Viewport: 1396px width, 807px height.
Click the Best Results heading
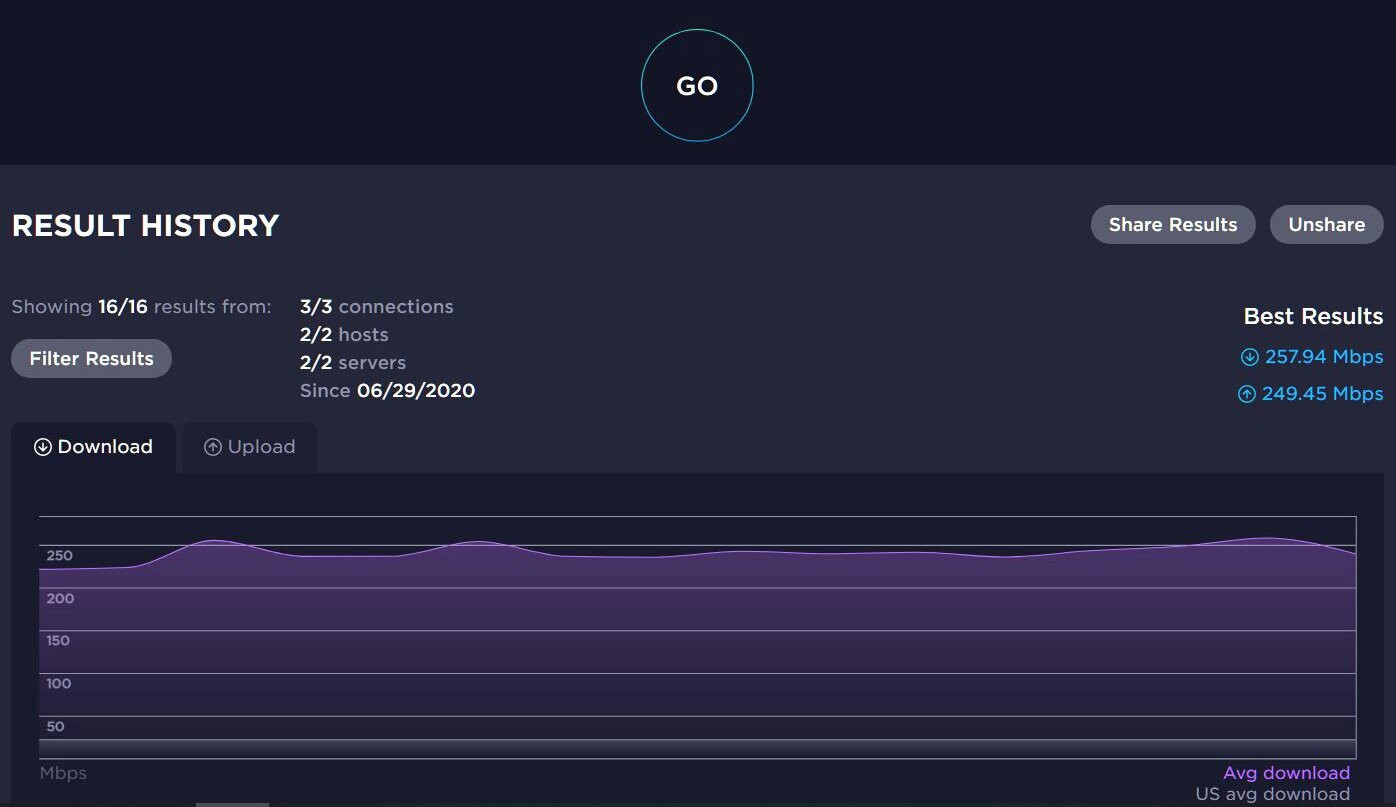point(1313,317)
